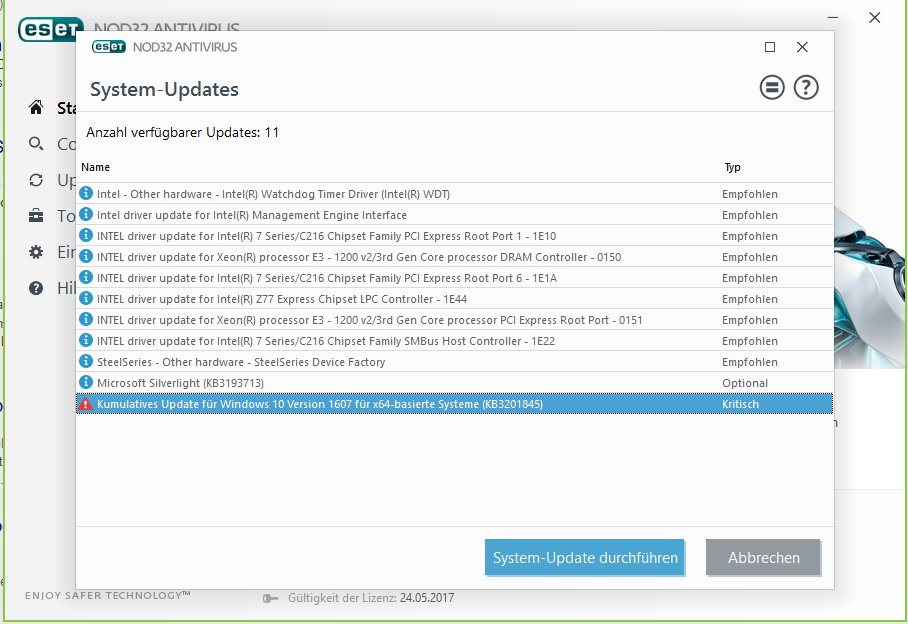Cancel with the Abbrechen button

(x=763, y=557)
